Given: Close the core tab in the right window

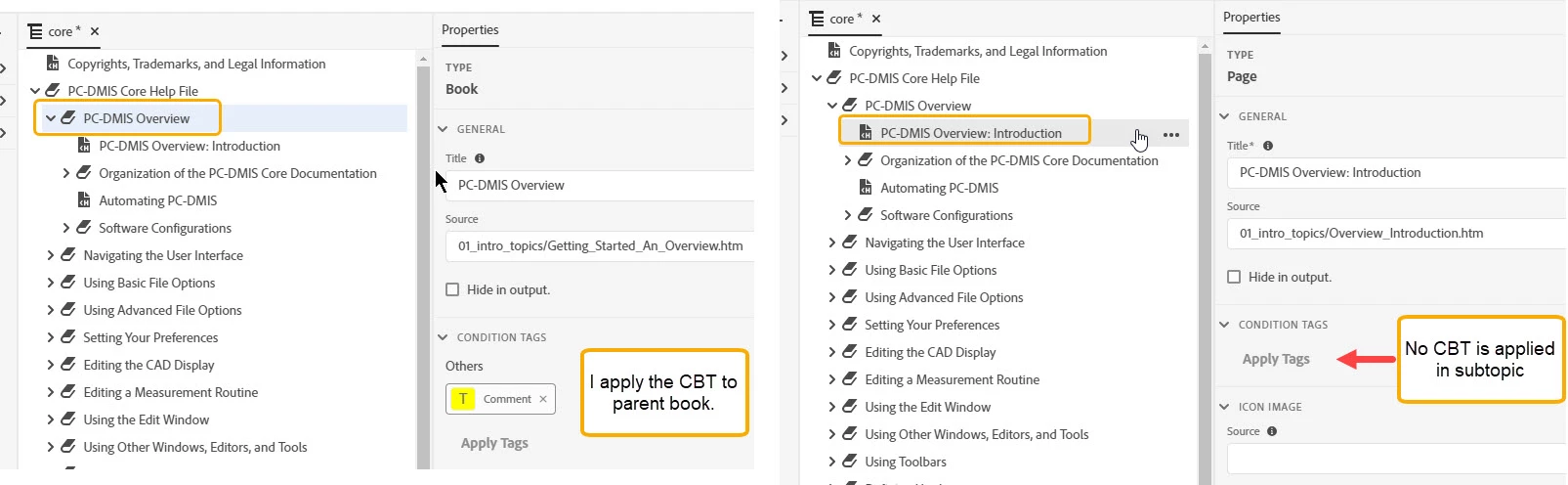Looking at the screenshot, I should [x=876, y=19].
